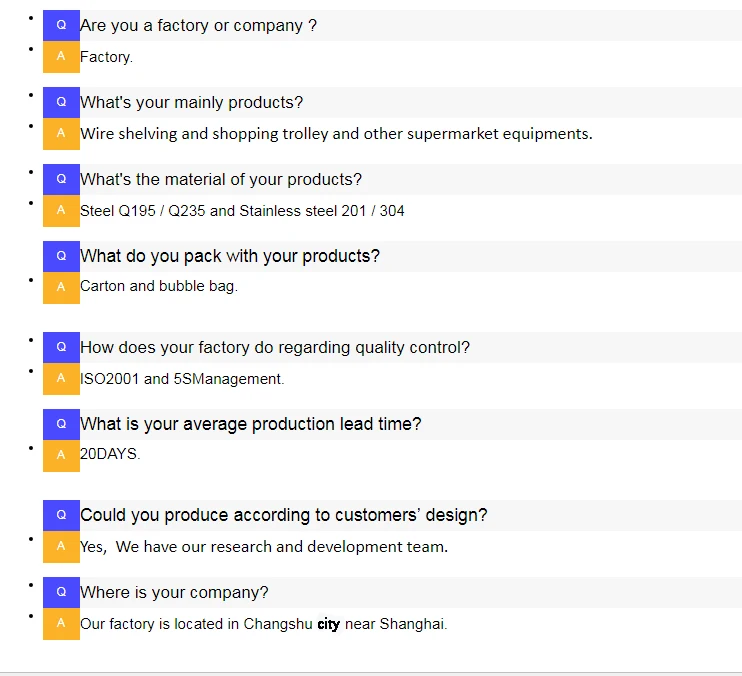Click A badge beside wire shelving answer
The height and width of the screenshot is (676, 742).
(x=61, y=134)
